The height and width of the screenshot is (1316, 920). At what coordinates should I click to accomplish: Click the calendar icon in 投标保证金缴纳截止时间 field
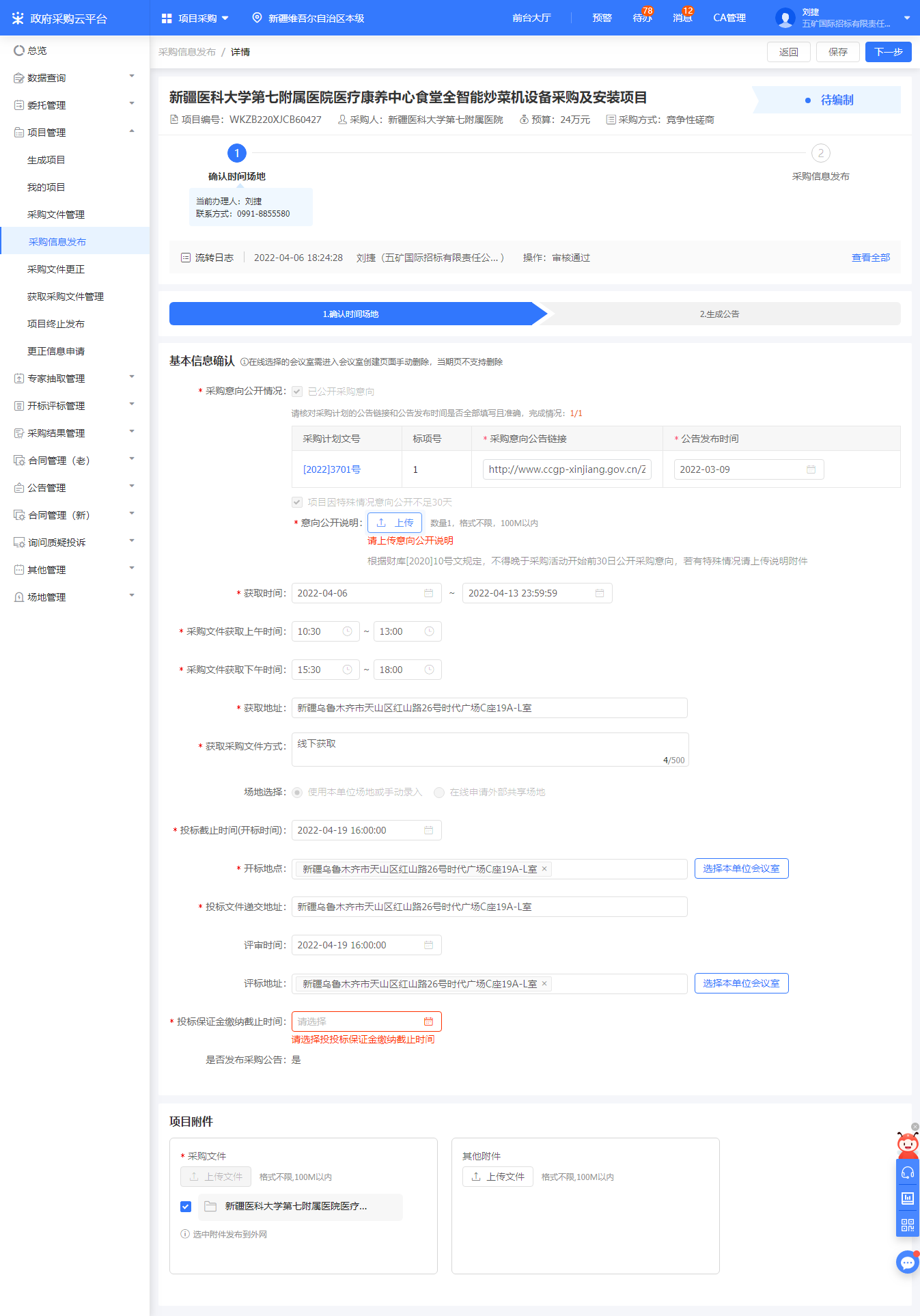tap(428, 1022)
